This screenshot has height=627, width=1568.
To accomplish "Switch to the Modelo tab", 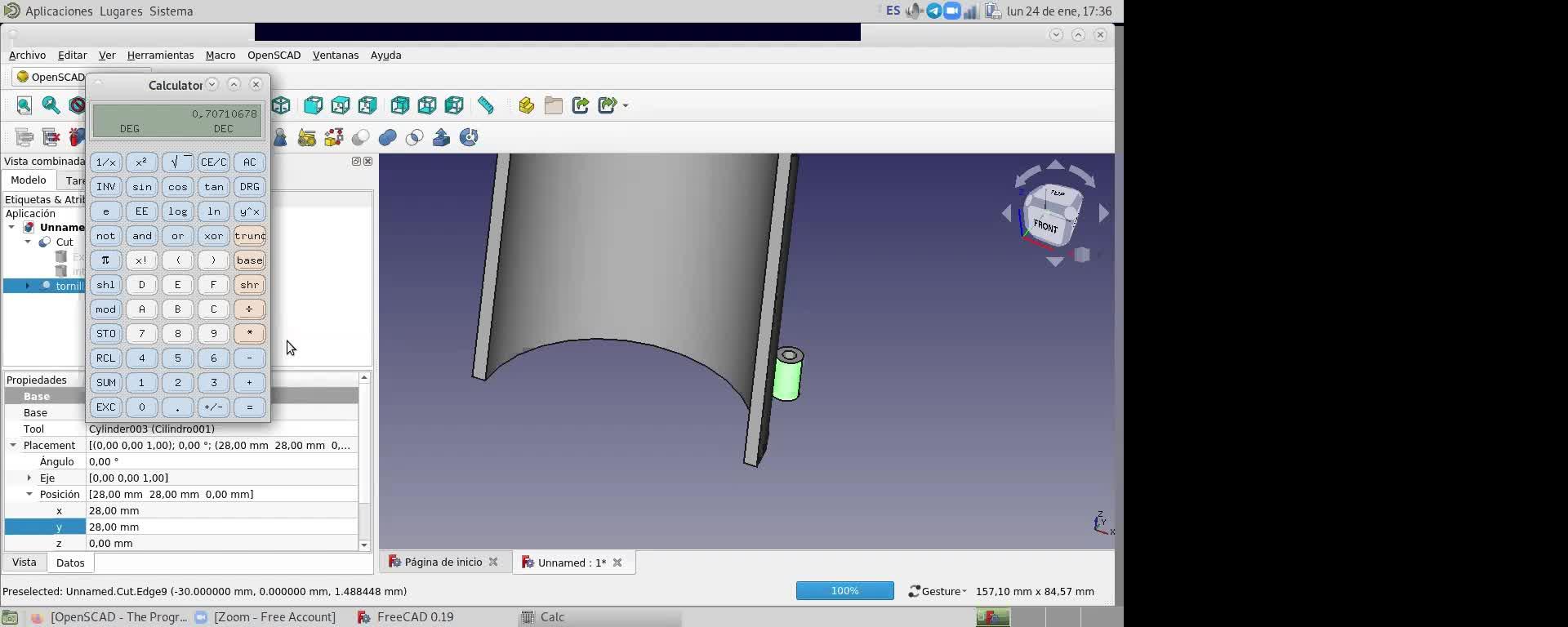I will pos(29,180).
